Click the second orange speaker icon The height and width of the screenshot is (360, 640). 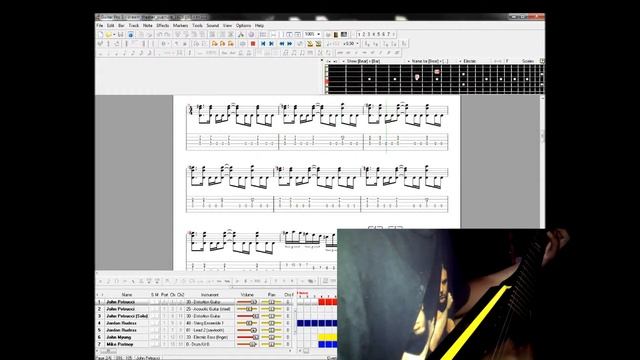(x=222, y=44)
